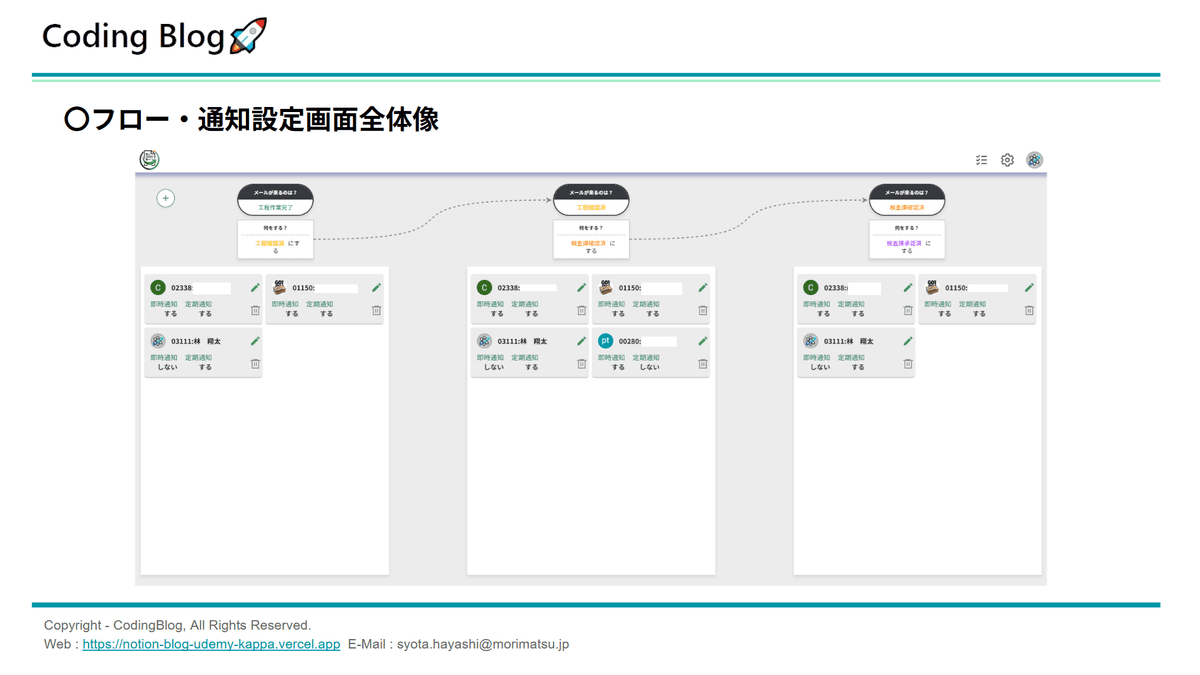Open the settings gear icon
Image resolution: width=1200 pixels, height=675 pixels.
click(x=1007, y=160)
